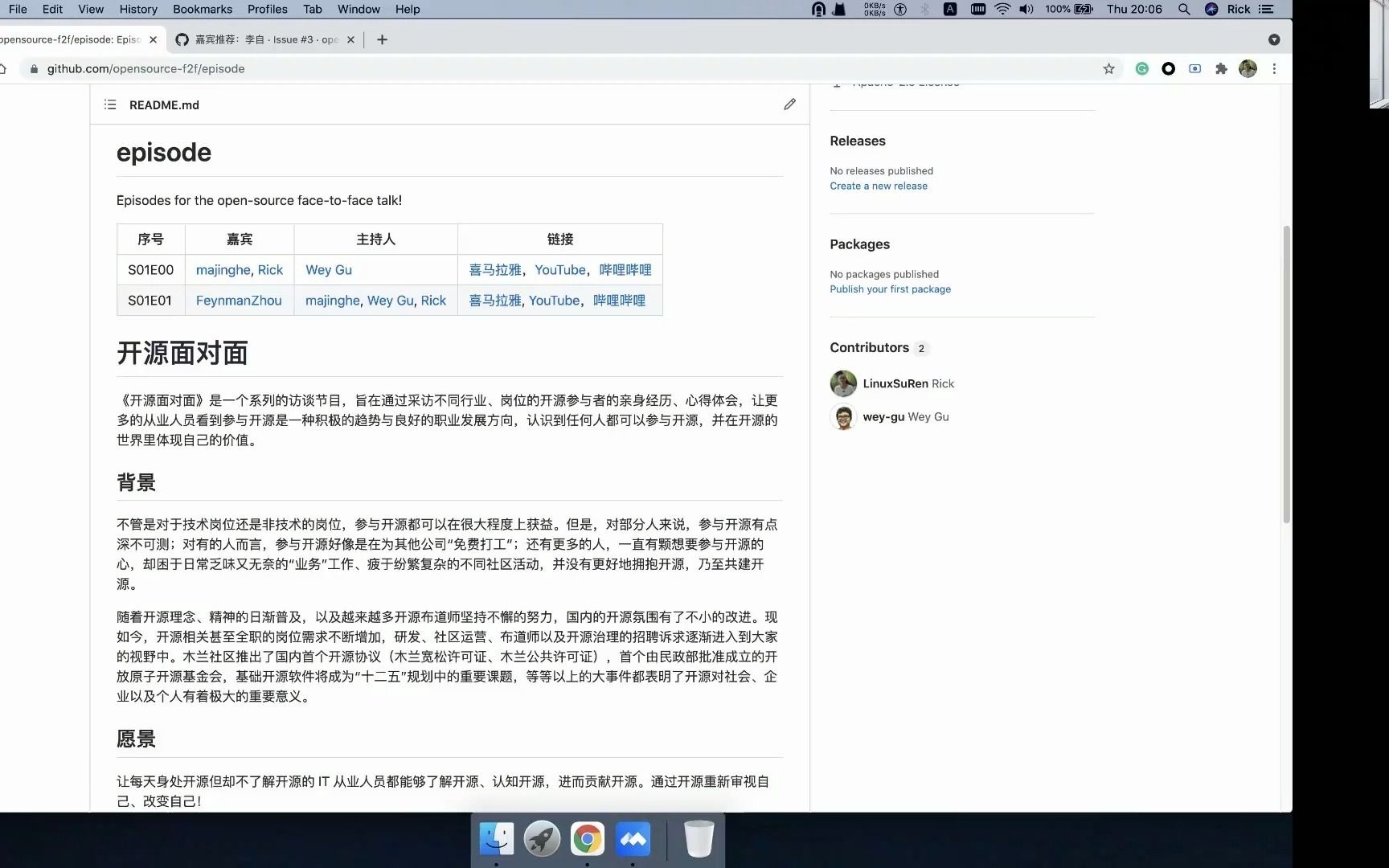Click the headphones menu bar icon

tap(818, 9)
